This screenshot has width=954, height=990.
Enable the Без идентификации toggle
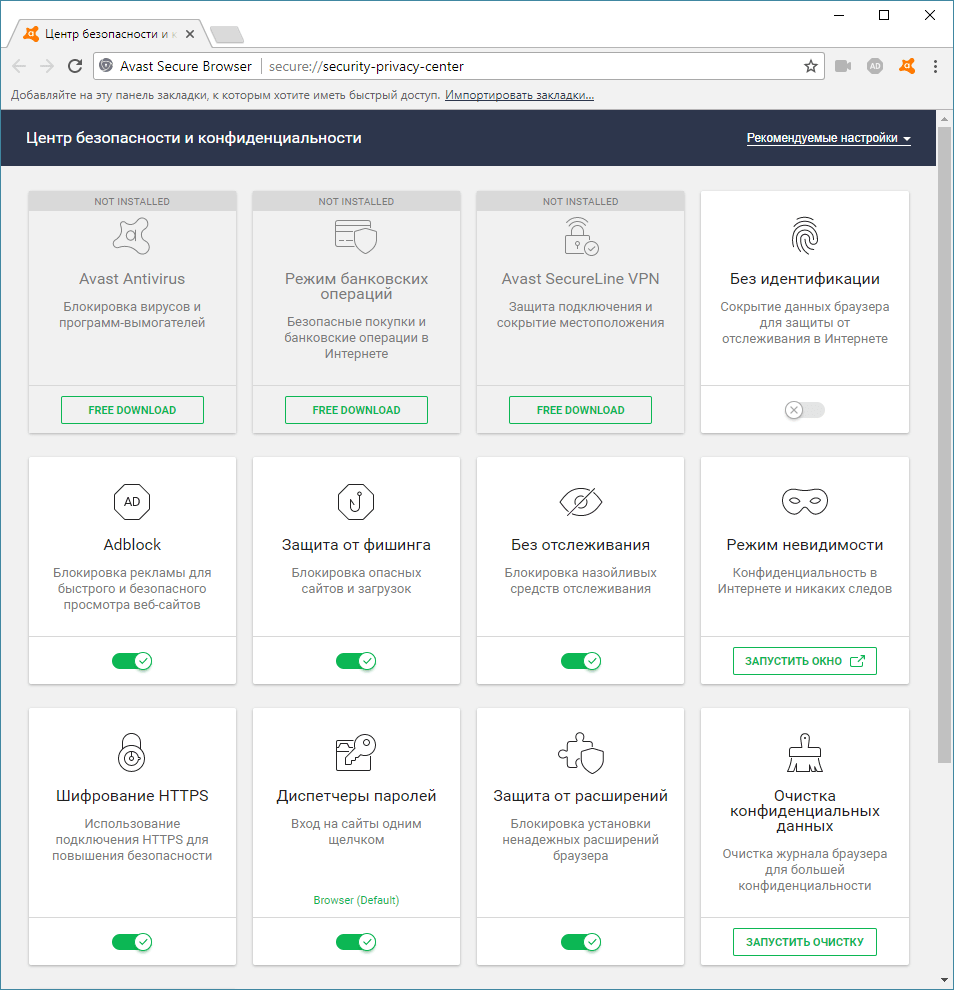click(804, 410)
